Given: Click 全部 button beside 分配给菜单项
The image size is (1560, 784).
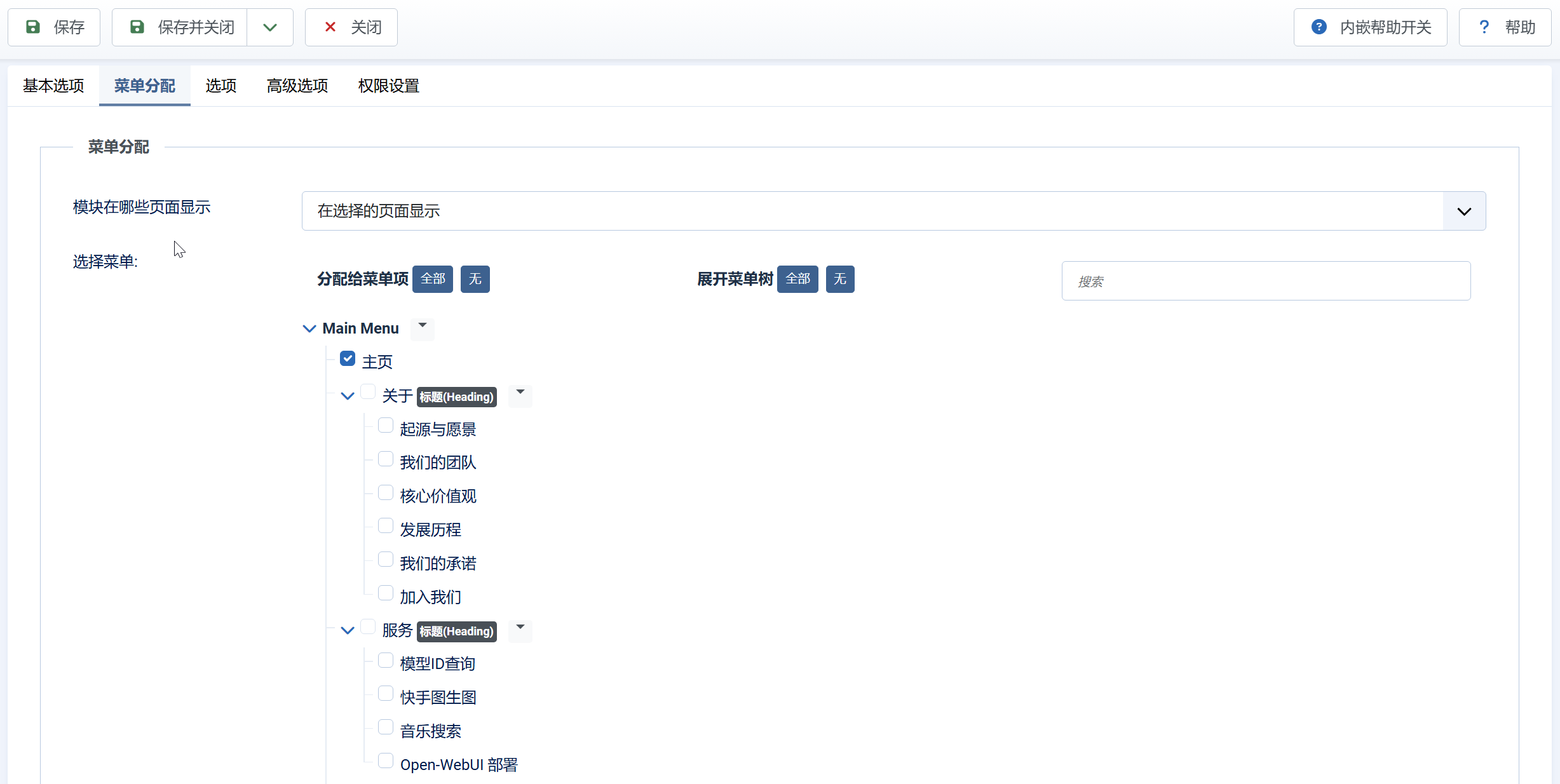Looking at the screenshot, I should [x=433, y=279].
